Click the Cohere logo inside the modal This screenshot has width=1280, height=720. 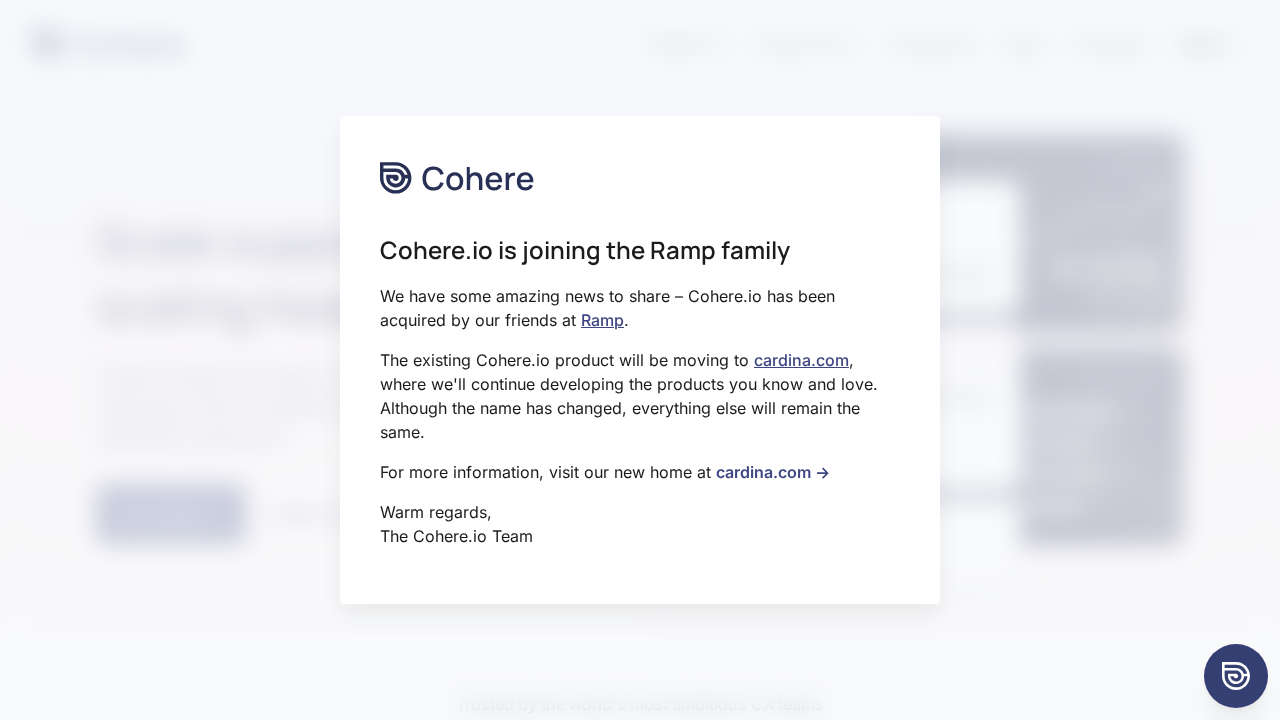457,178
